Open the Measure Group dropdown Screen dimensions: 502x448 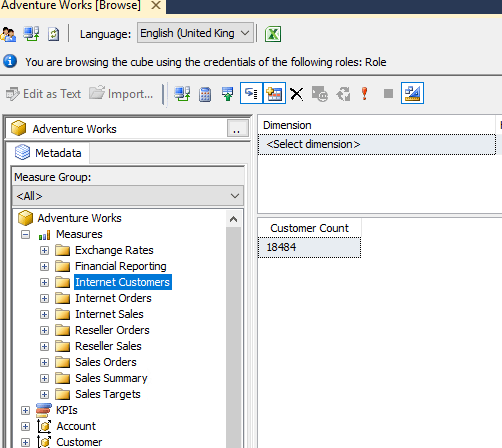click(128, 196)
